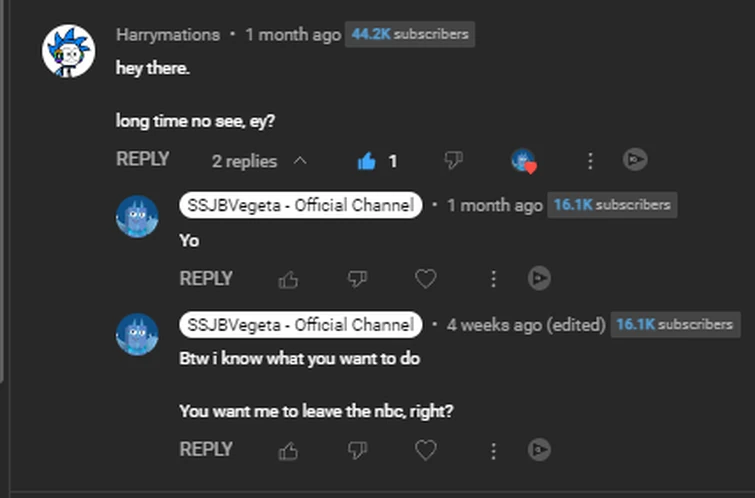The width and height of the screenshot is (755, 498).
Task: Open three-dot menu on 'leave the nbc' reply
Action: (x=493, y=451)
